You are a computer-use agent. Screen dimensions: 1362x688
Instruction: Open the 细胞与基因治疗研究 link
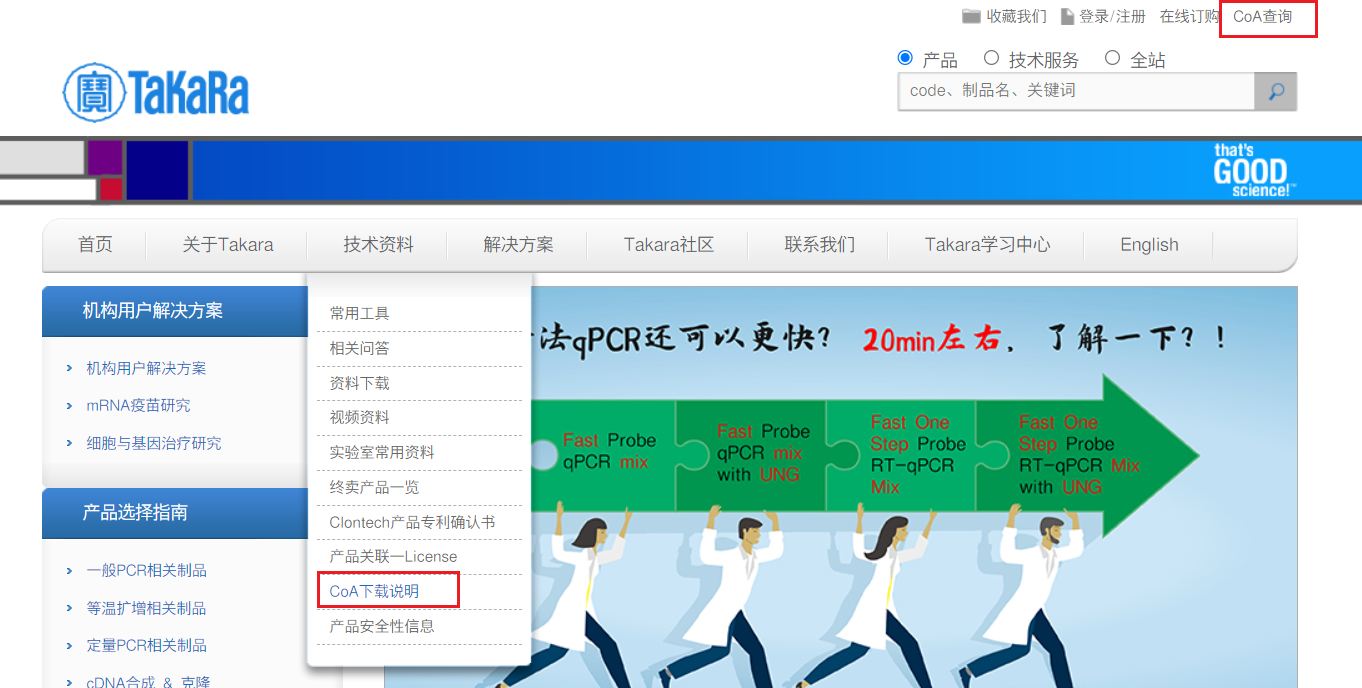pos(154,443)
